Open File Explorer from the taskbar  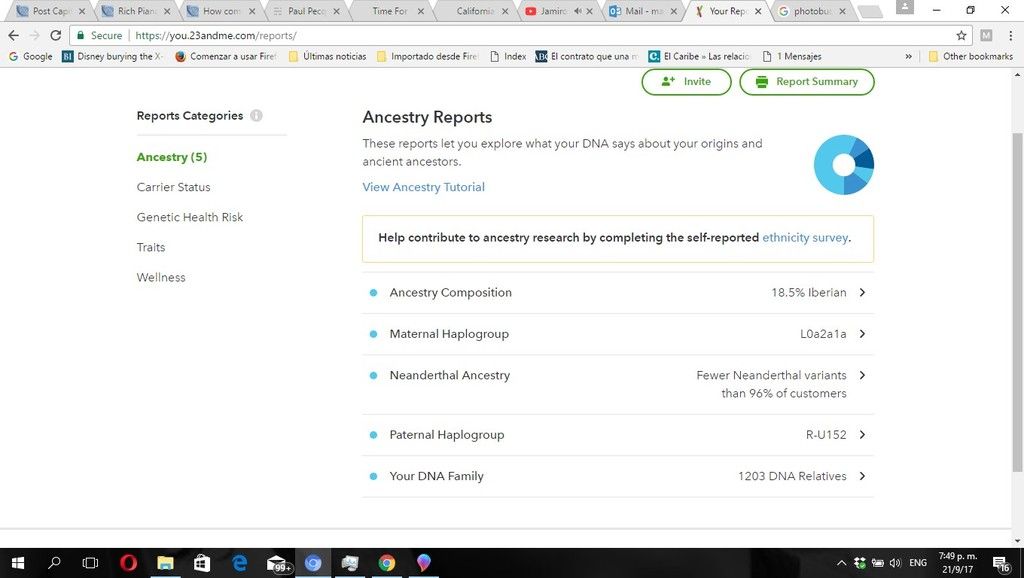(165, 562)
